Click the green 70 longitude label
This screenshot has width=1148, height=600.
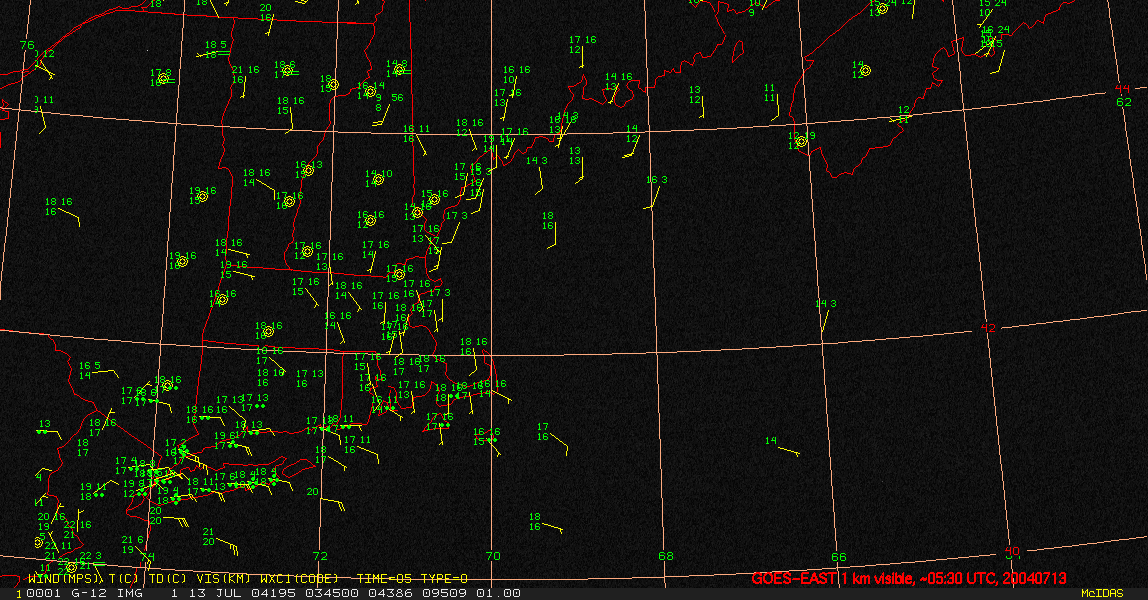[493, 556]
